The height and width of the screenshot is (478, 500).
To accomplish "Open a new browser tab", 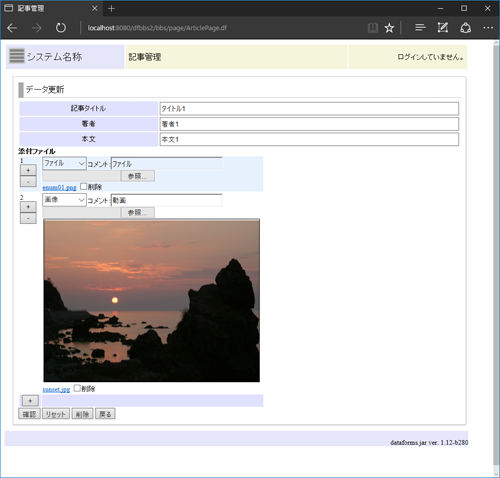I will click(x=111, y=9).
